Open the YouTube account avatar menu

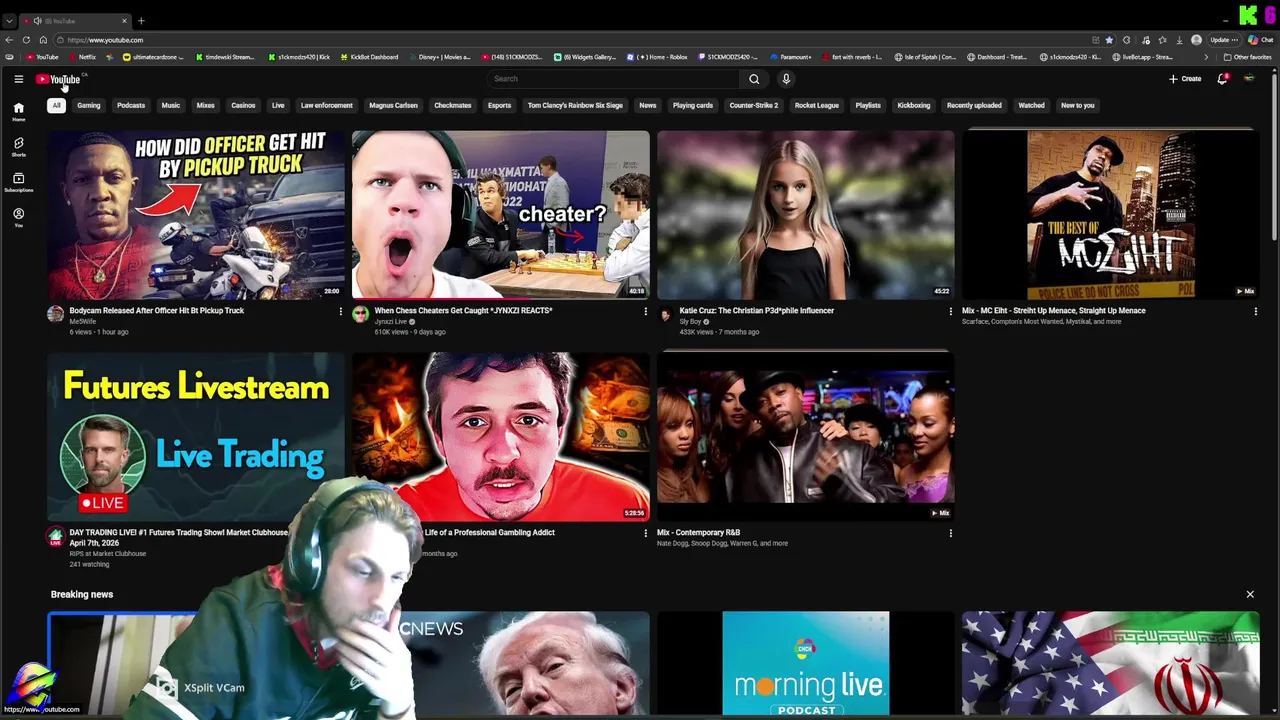point(1249,79)
